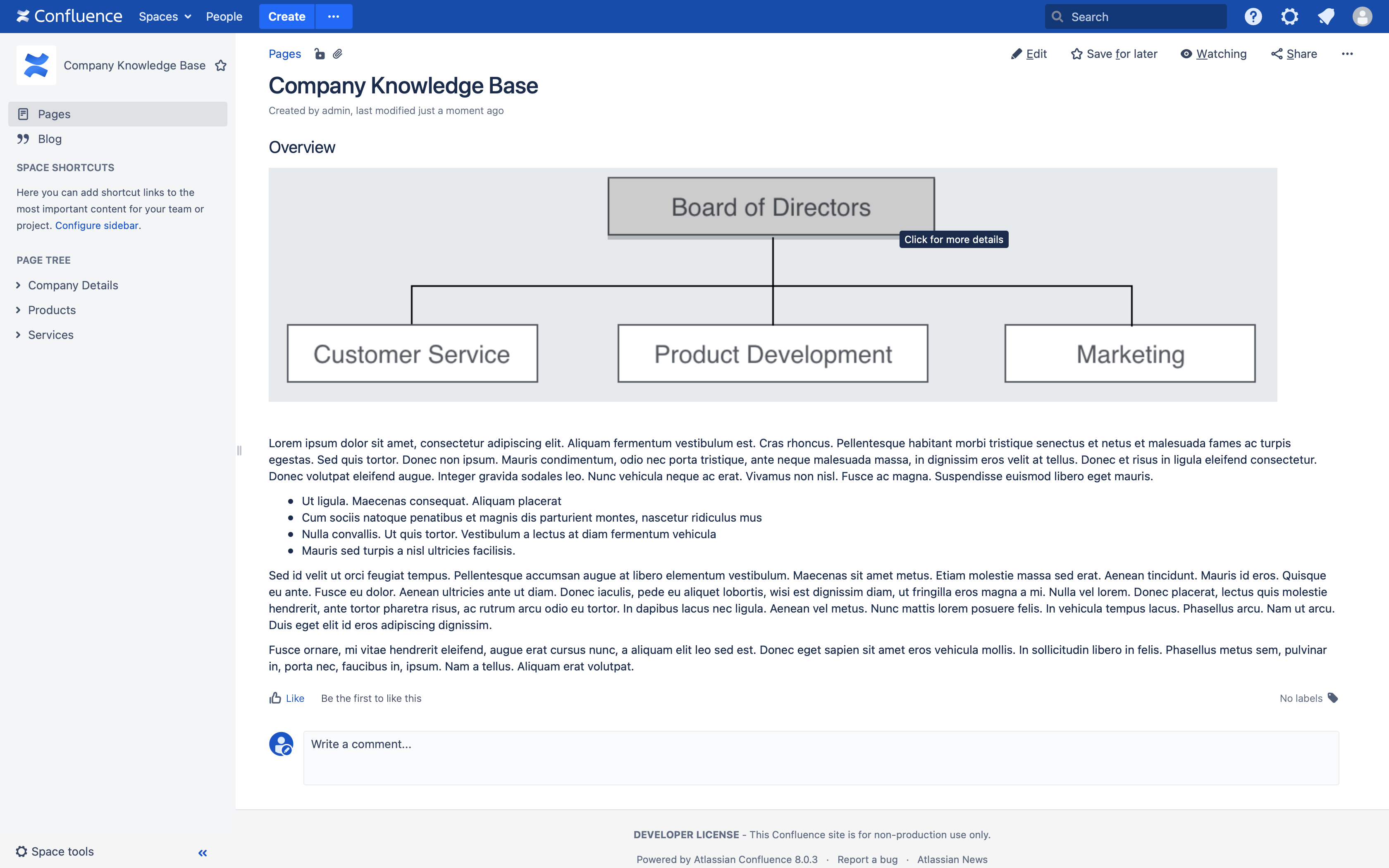This screenshot has height=868, width=1389.
Task: Toggle Watching for this page
Action: 1213,54
